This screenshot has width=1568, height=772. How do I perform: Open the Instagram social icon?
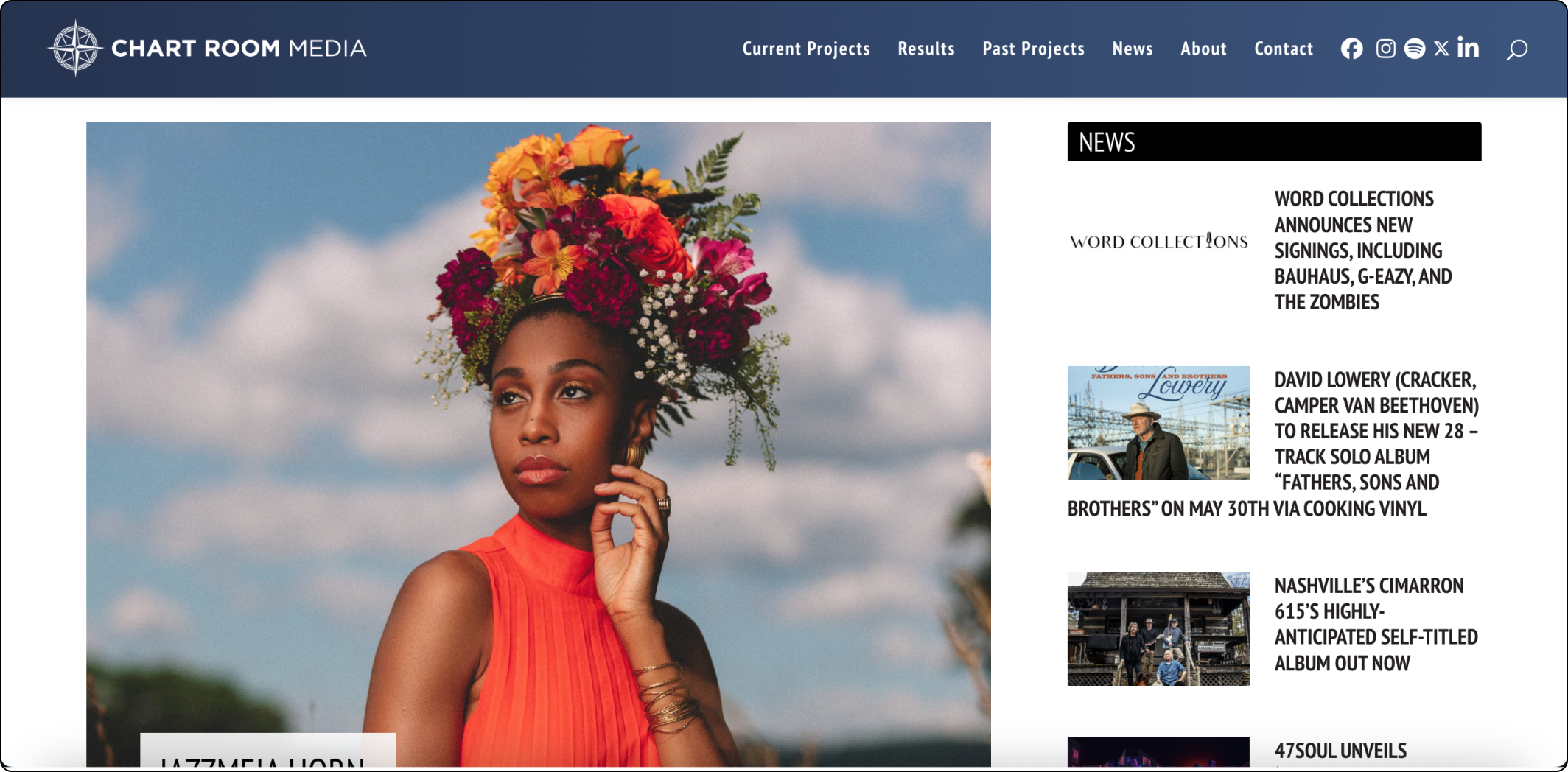click(x=1385, y=49)
